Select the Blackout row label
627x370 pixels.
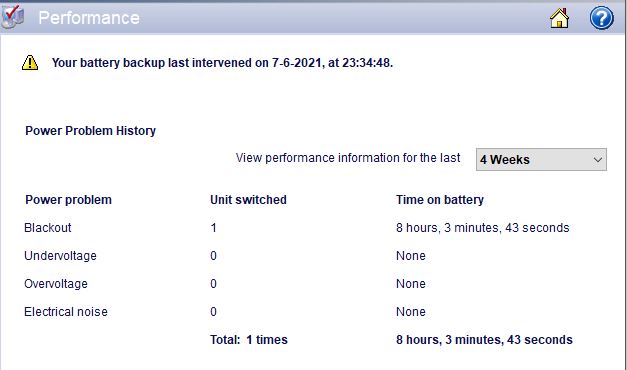coord(48,228)
